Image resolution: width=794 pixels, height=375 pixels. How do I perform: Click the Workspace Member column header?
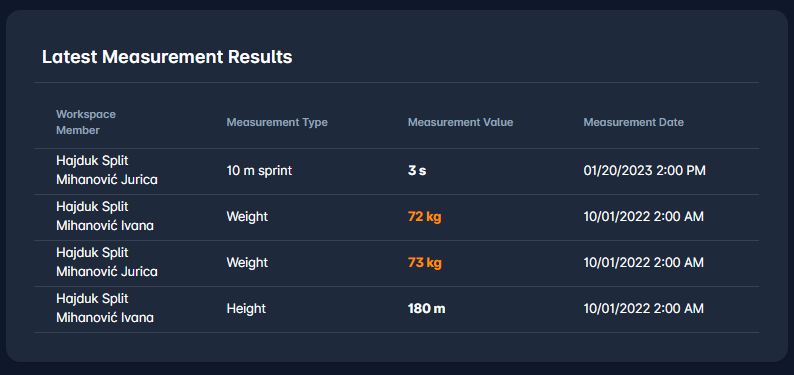tap(86, 122)
